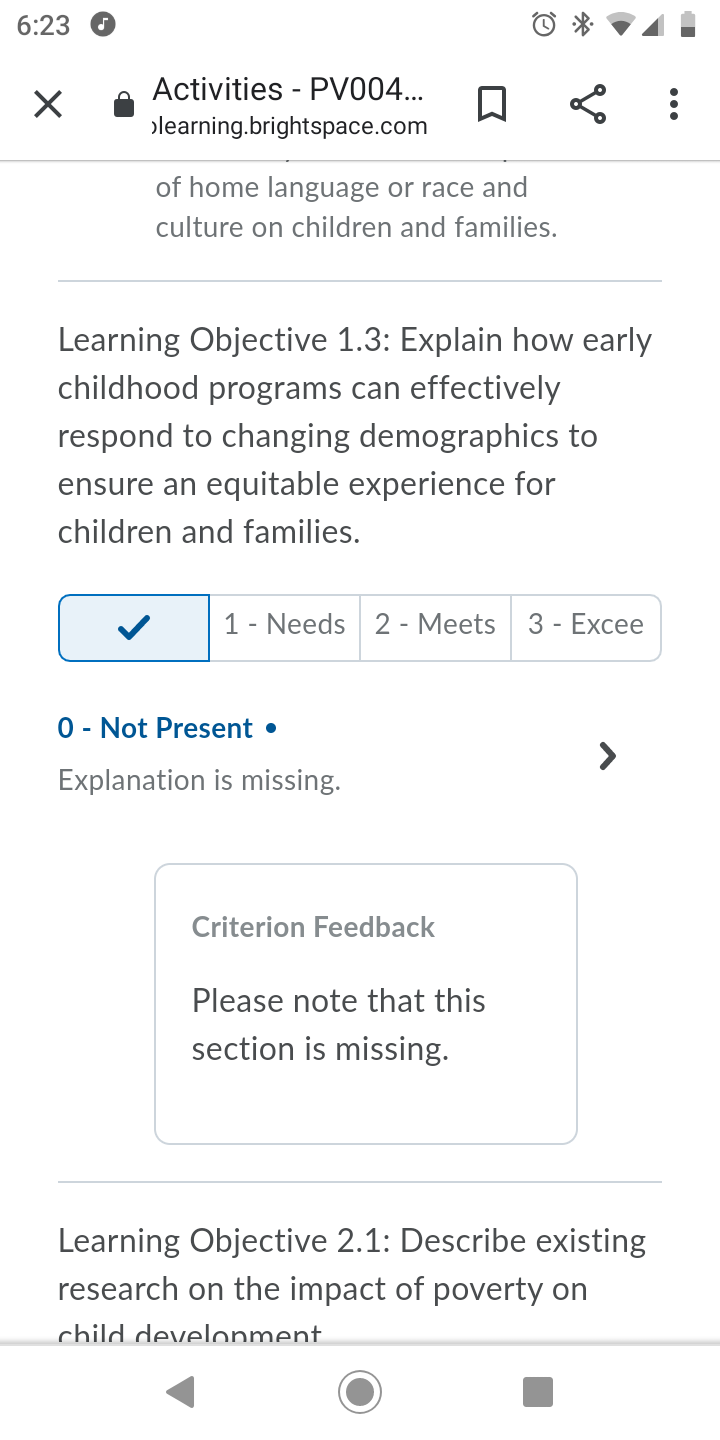Tap the alarm clock status icon
The width and height of the screenshot is (720, 1440).
[544, 25]
